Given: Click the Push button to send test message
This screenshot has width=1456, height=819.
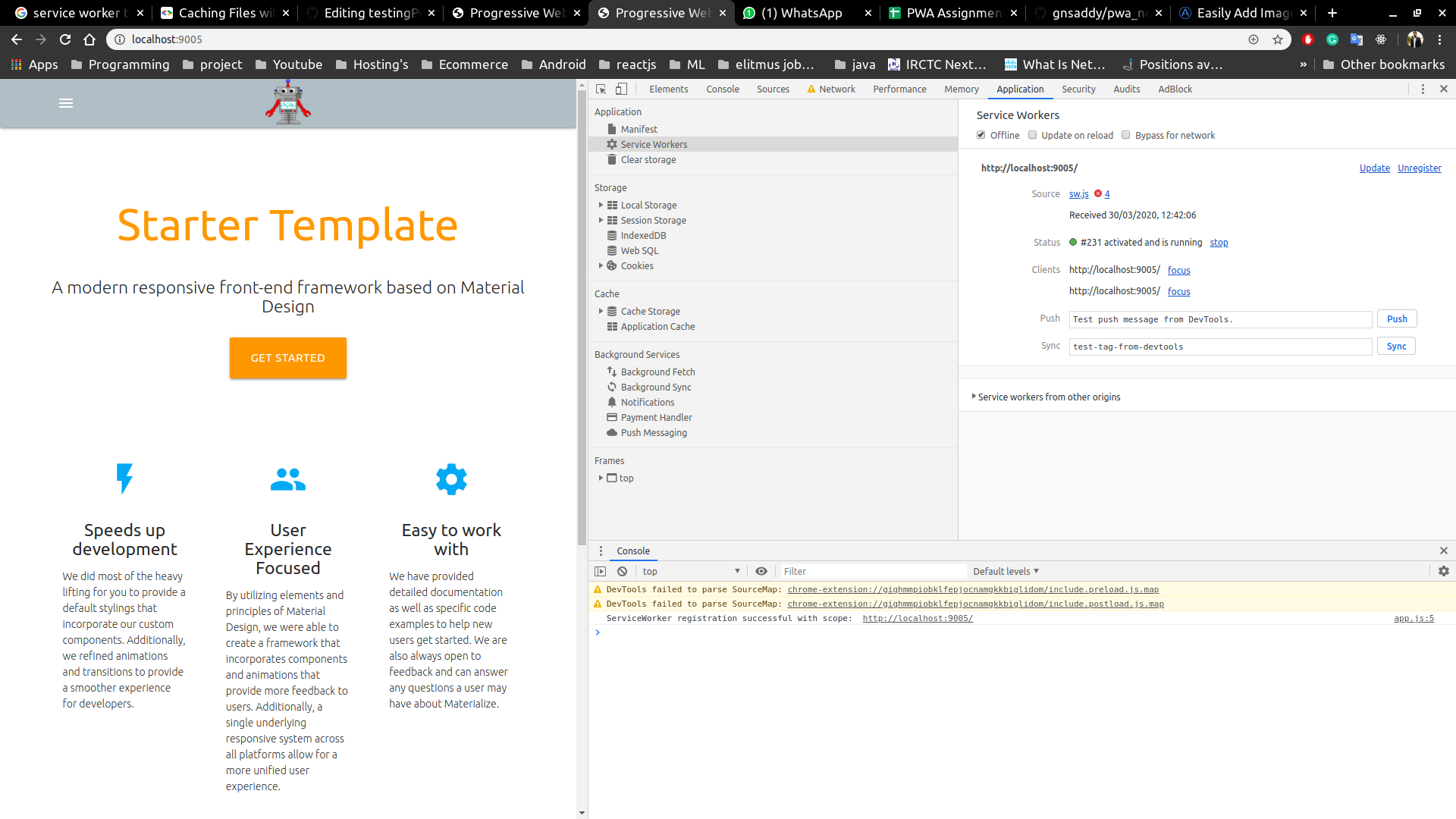Looking at the screenshot, I should click(1397, 318).
